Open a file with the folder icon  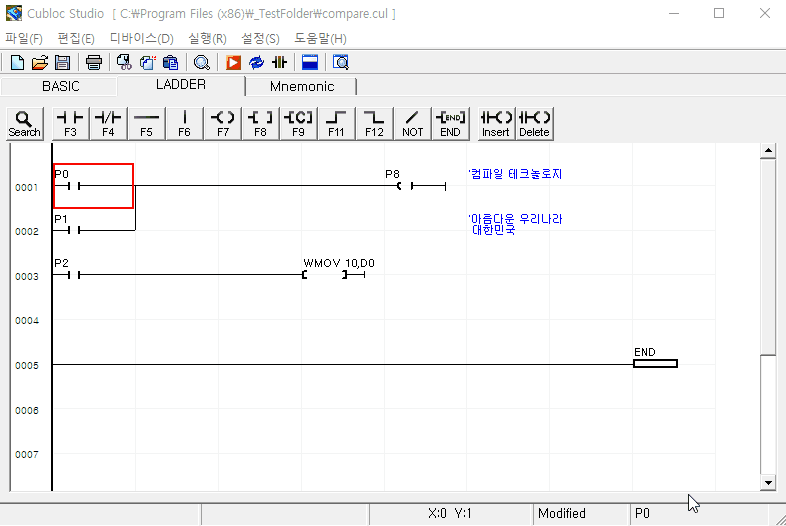40,62
